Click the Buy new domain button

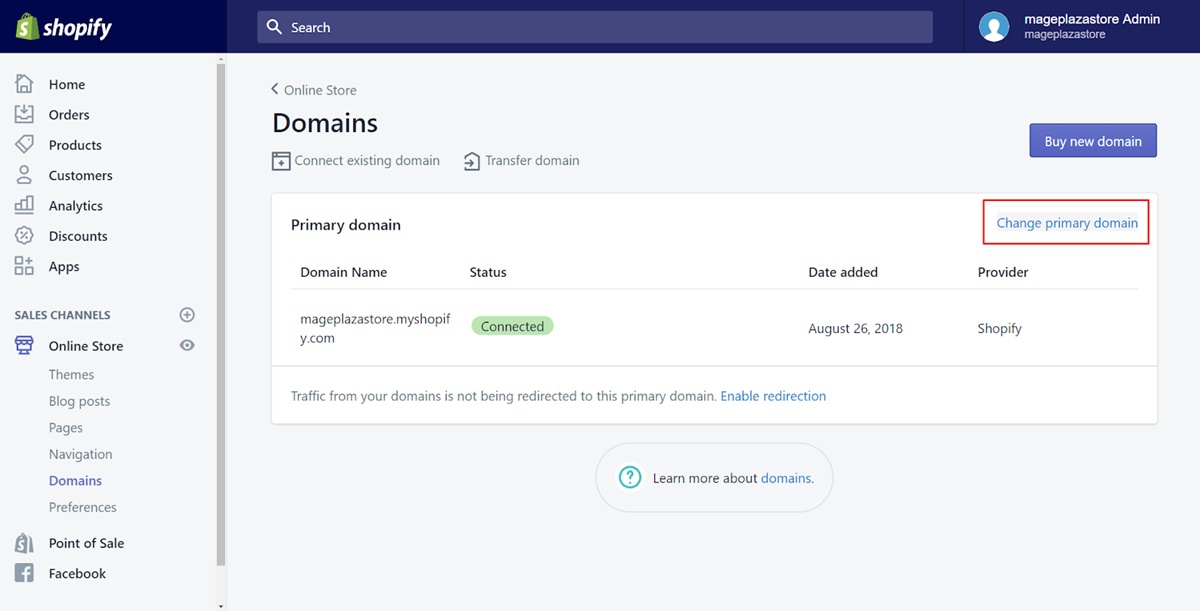pyautogui.click(x=1093, y=141)
